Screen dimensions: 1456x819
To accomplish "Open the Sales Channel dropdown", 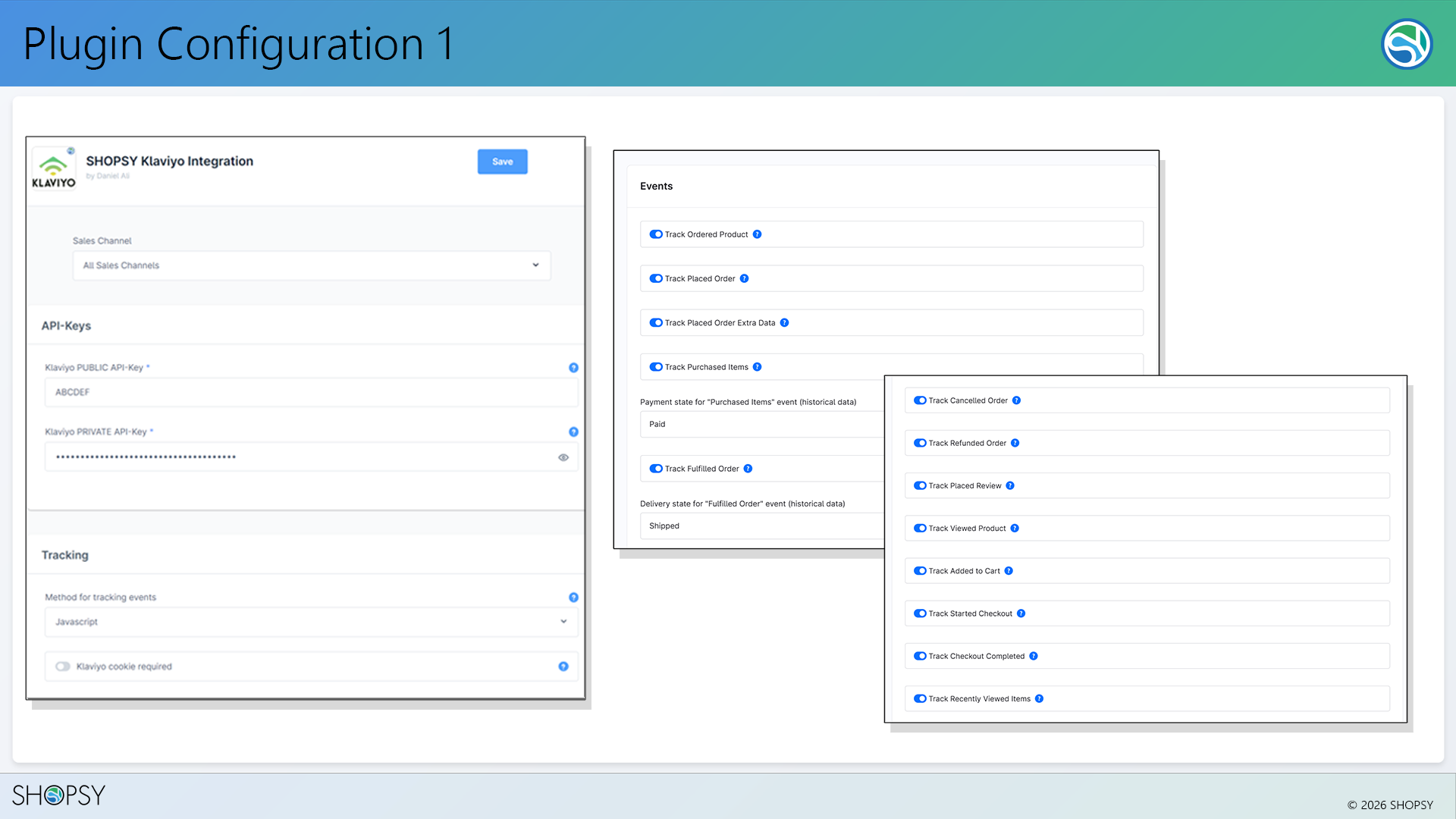I will tap(312, 265).
